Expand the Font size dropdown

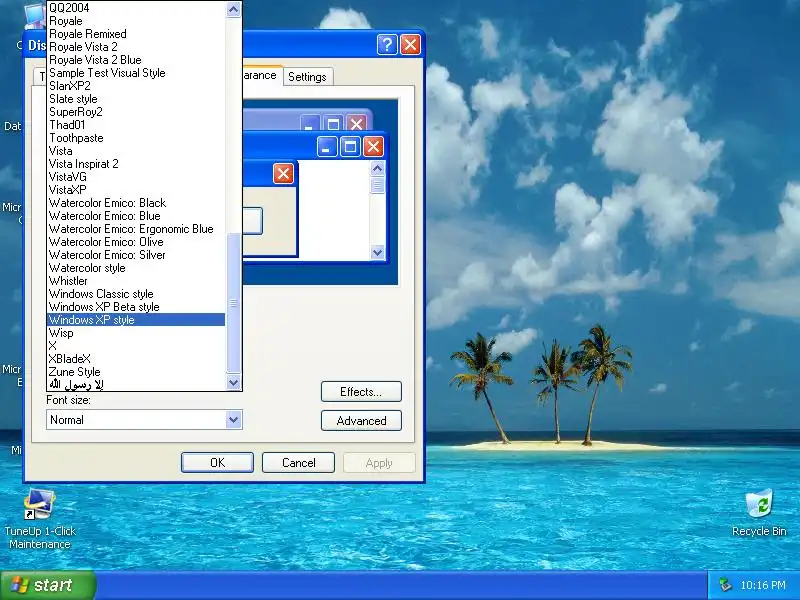233,420
